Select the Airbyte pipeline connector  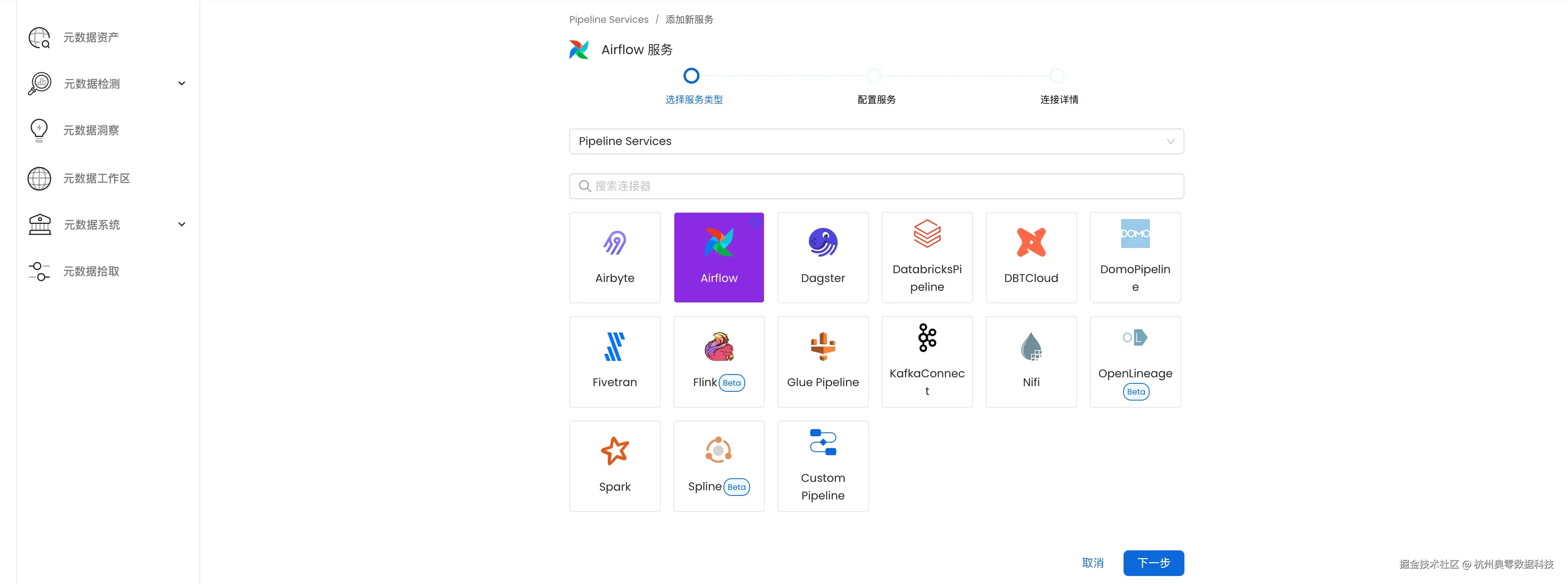coord(614,257)
